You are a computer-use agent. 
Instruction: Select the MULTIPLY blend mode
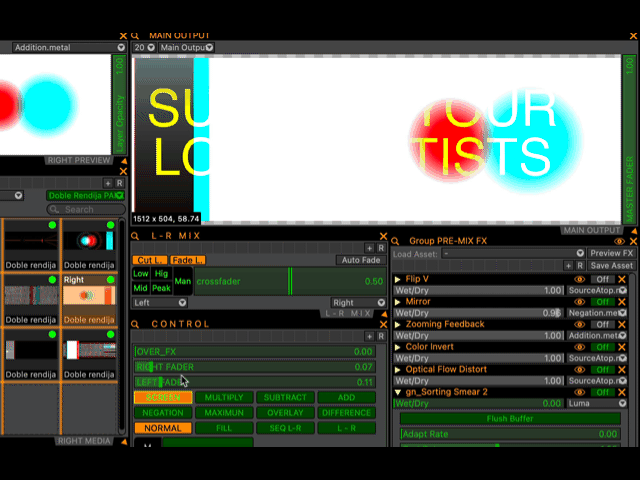224,398
